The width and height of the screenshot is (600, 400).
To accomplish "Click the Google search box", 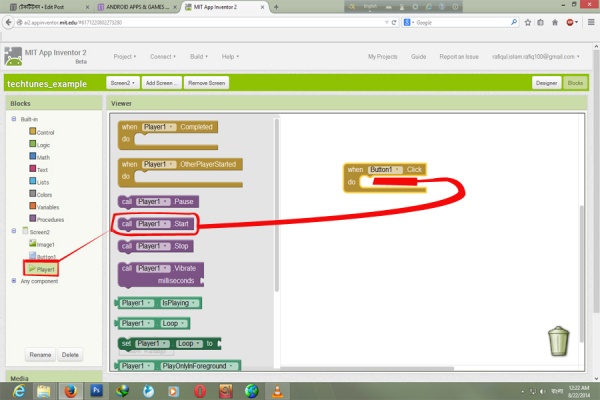I will [461, 23].
